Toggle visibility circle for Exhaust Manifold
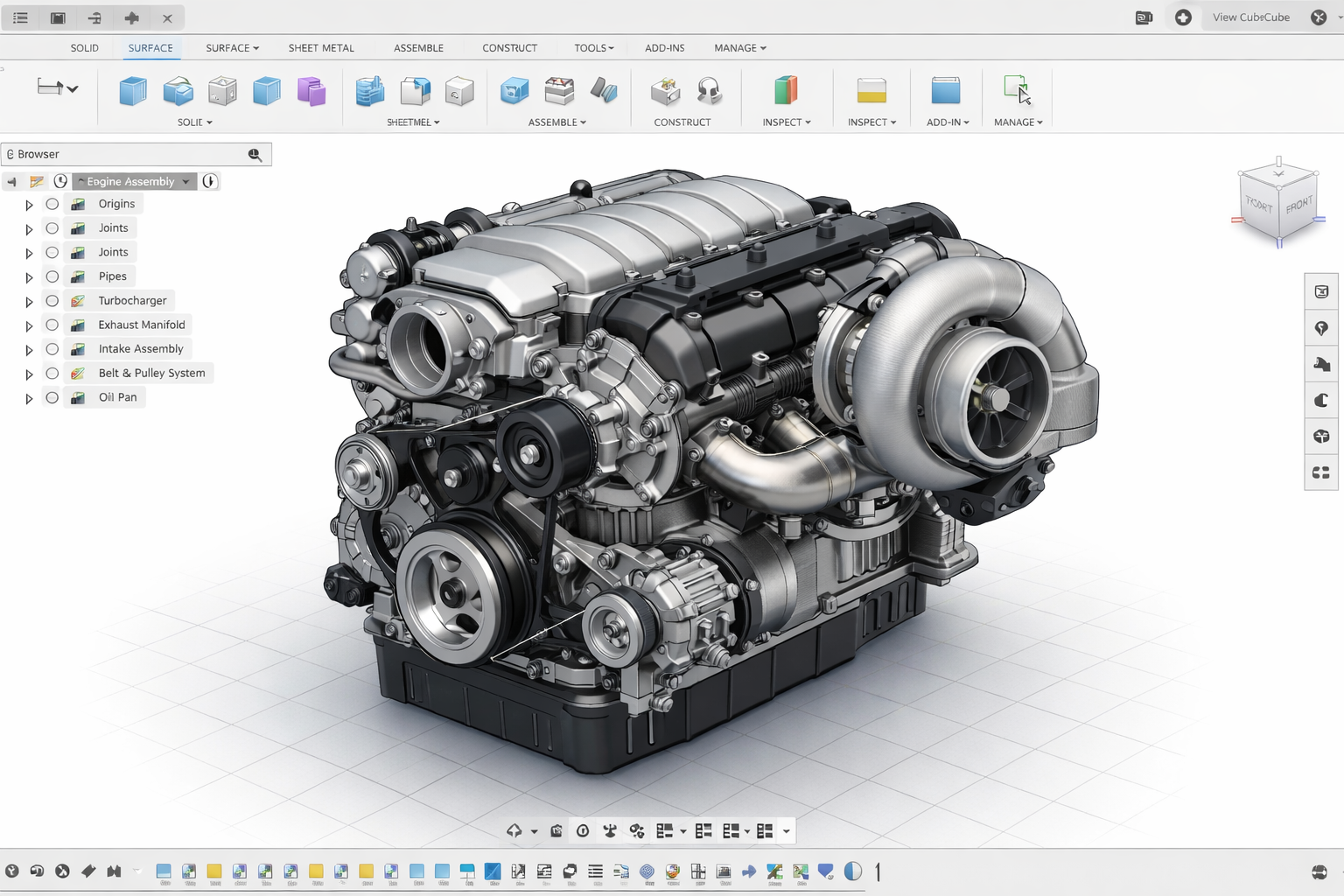 [52, 325]
